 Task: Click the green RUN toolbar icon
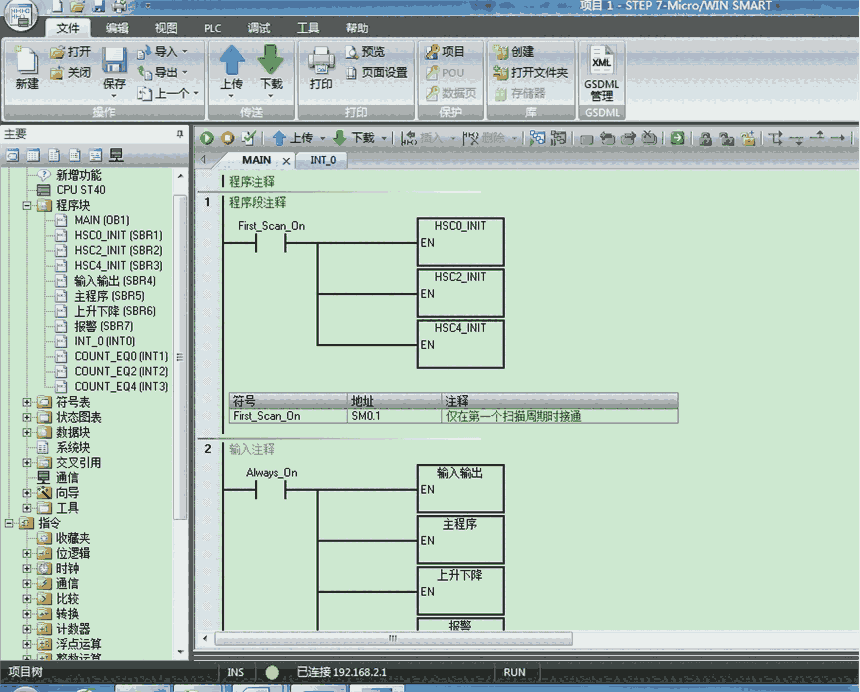[x=207, y=138]
